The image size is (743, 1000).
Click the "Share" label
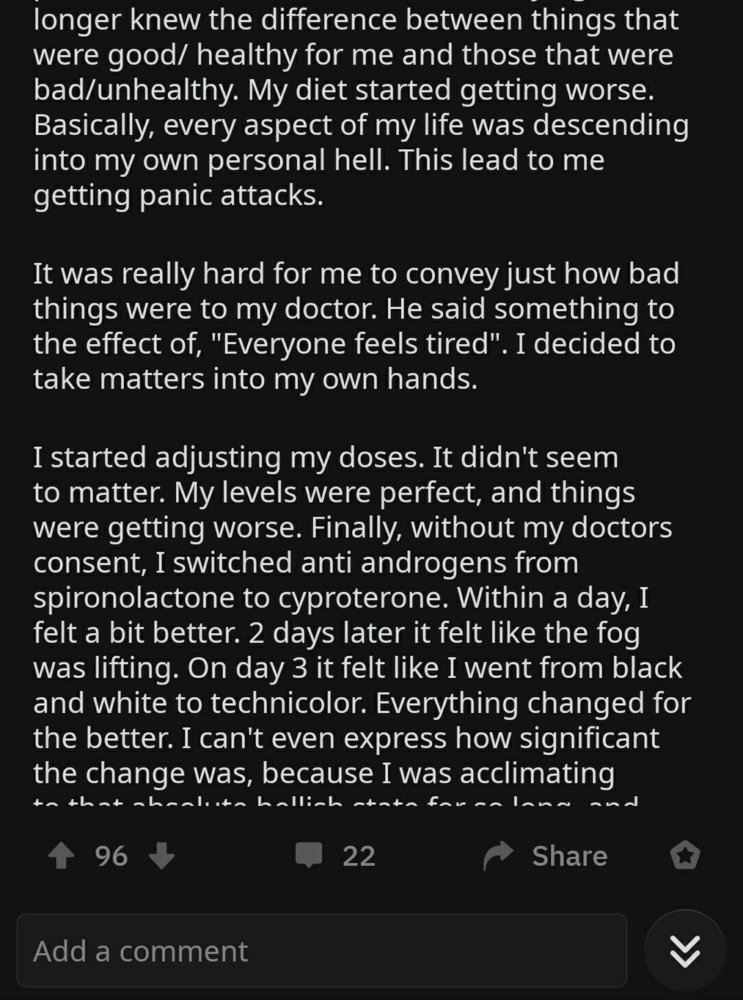569,856
